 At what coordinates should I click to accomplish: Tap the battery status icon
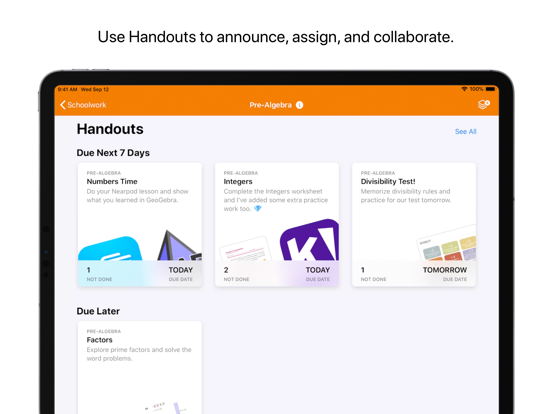pos(490,89)
